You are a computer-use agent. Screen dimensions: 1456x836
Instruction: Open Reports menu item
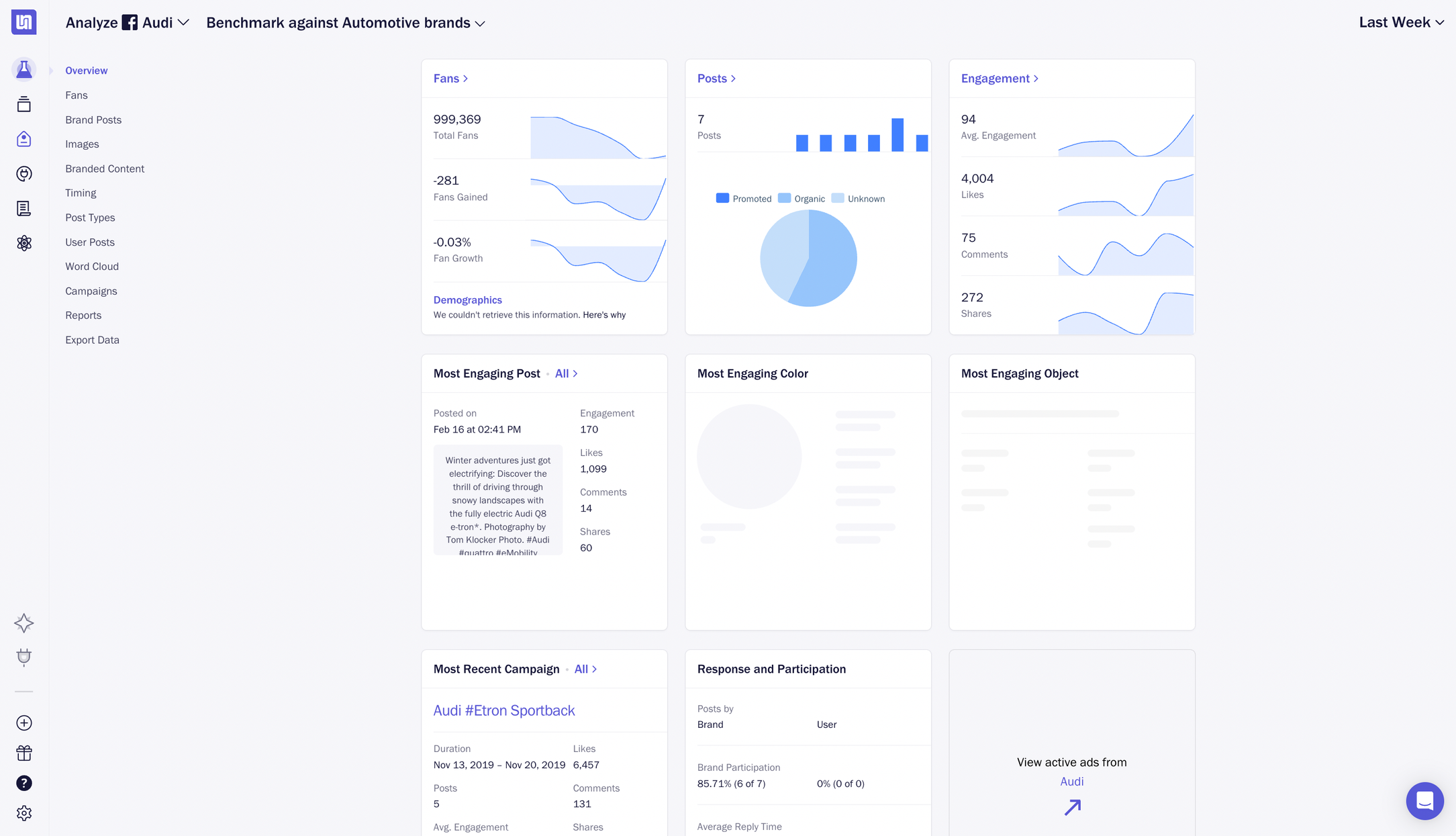83,316
